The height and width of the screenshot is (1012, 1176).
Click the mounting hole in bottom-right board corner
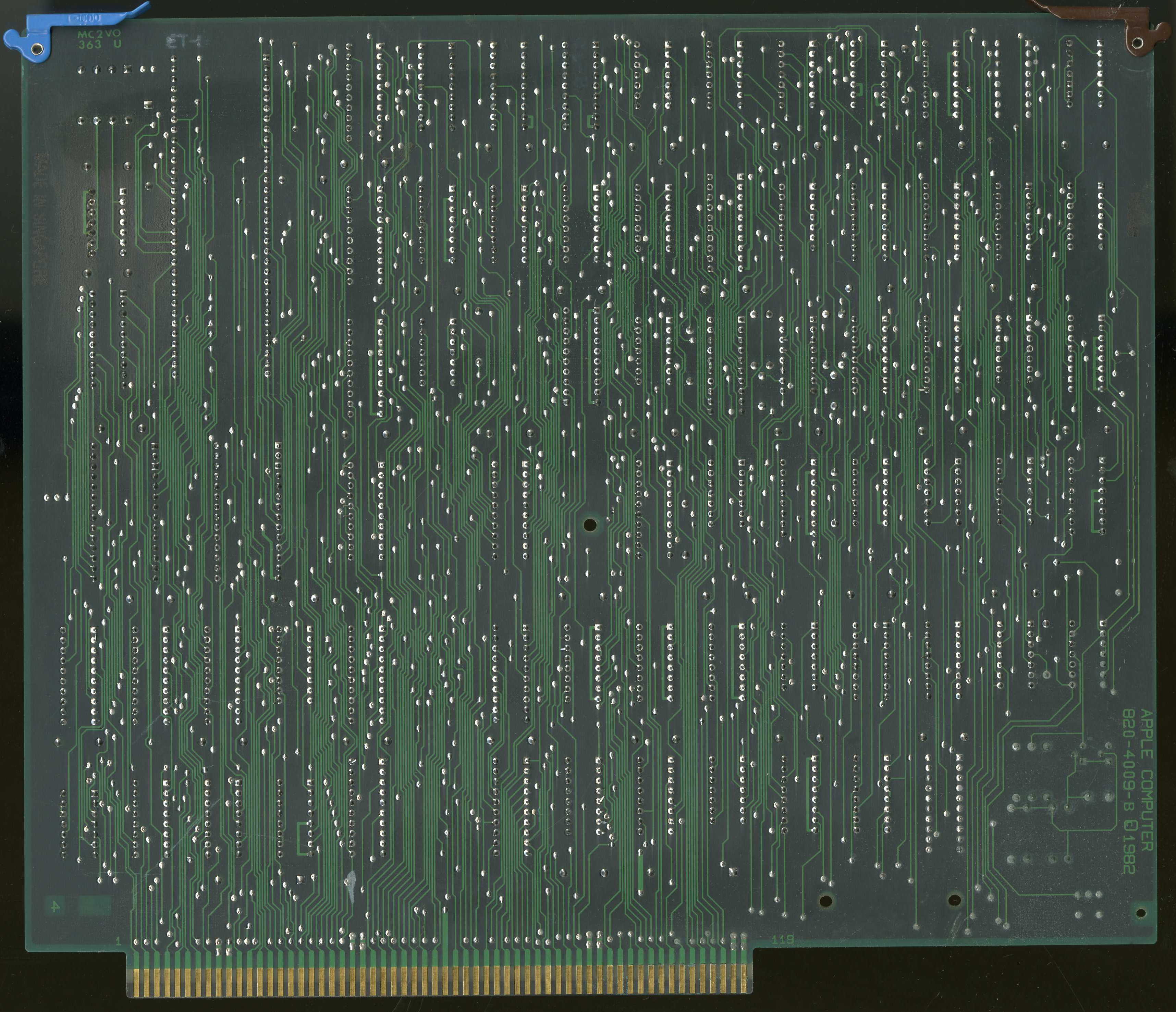pyautogui.click(x=1141, y=912)
